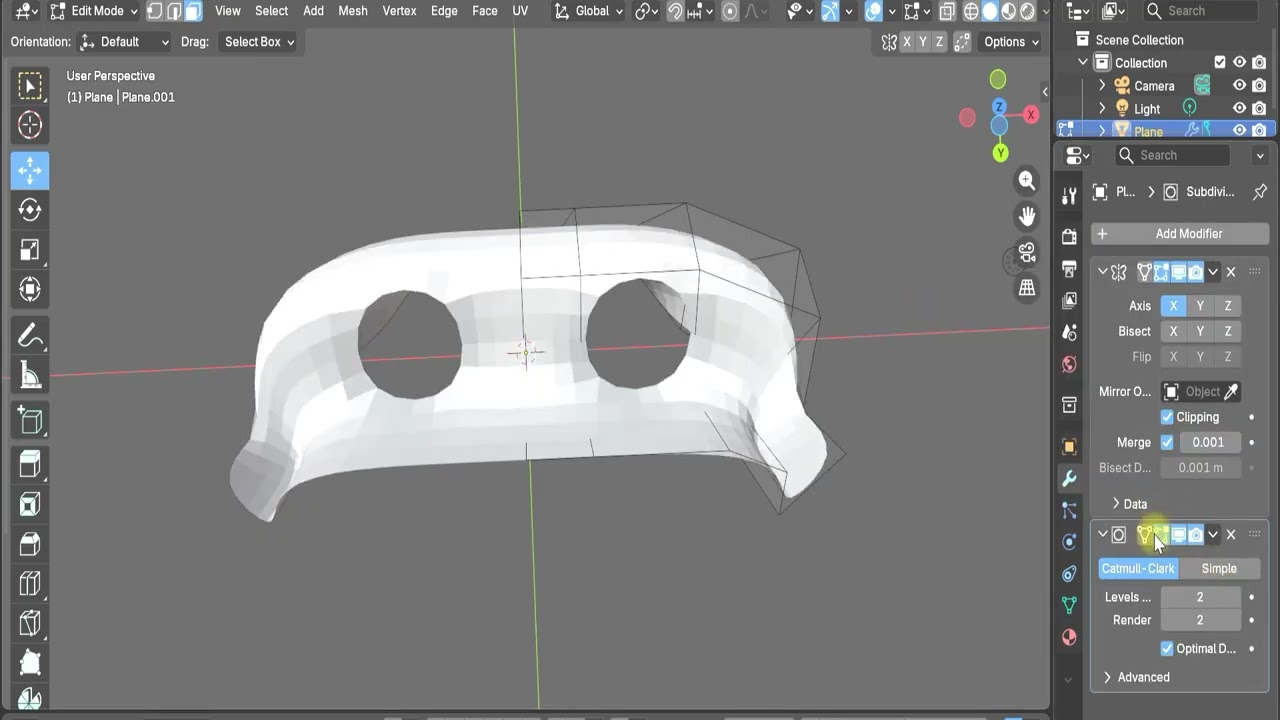
Task: Collapse the Collection in outliner
Action: coord(1083,62)
